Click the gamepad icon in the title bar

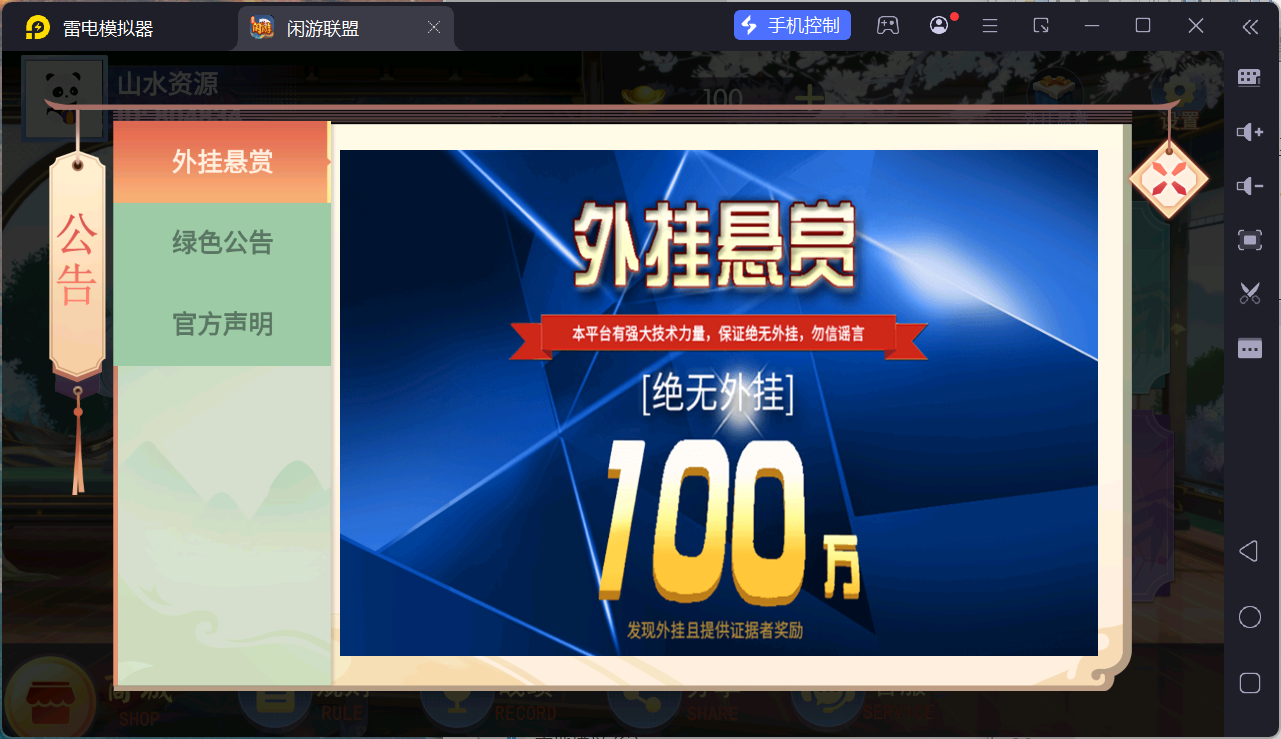click(x=888, y=24)
